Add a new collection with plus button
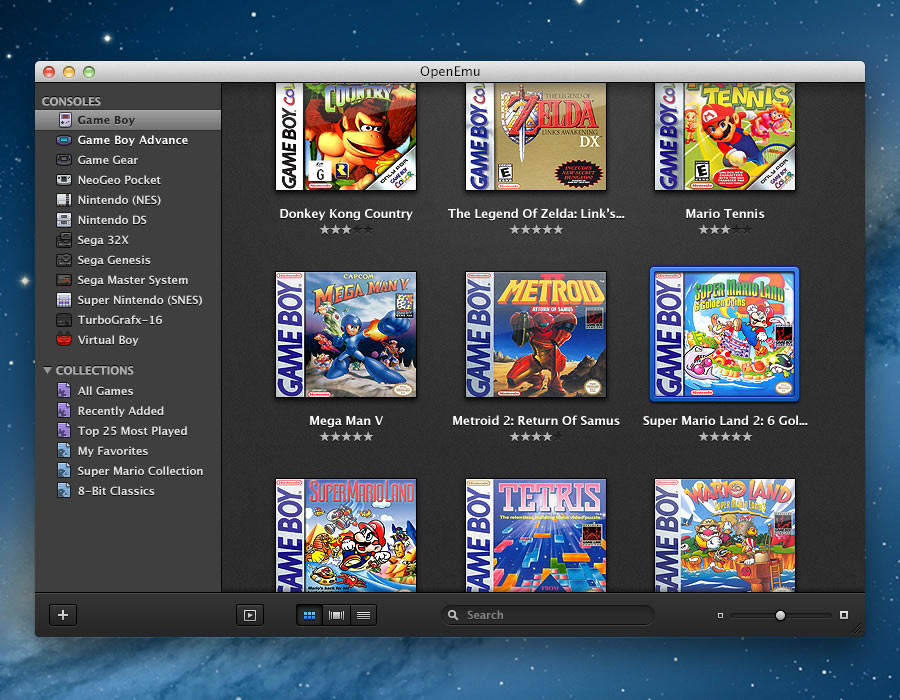This screenshot has height=700, width=900. point(63,615)
